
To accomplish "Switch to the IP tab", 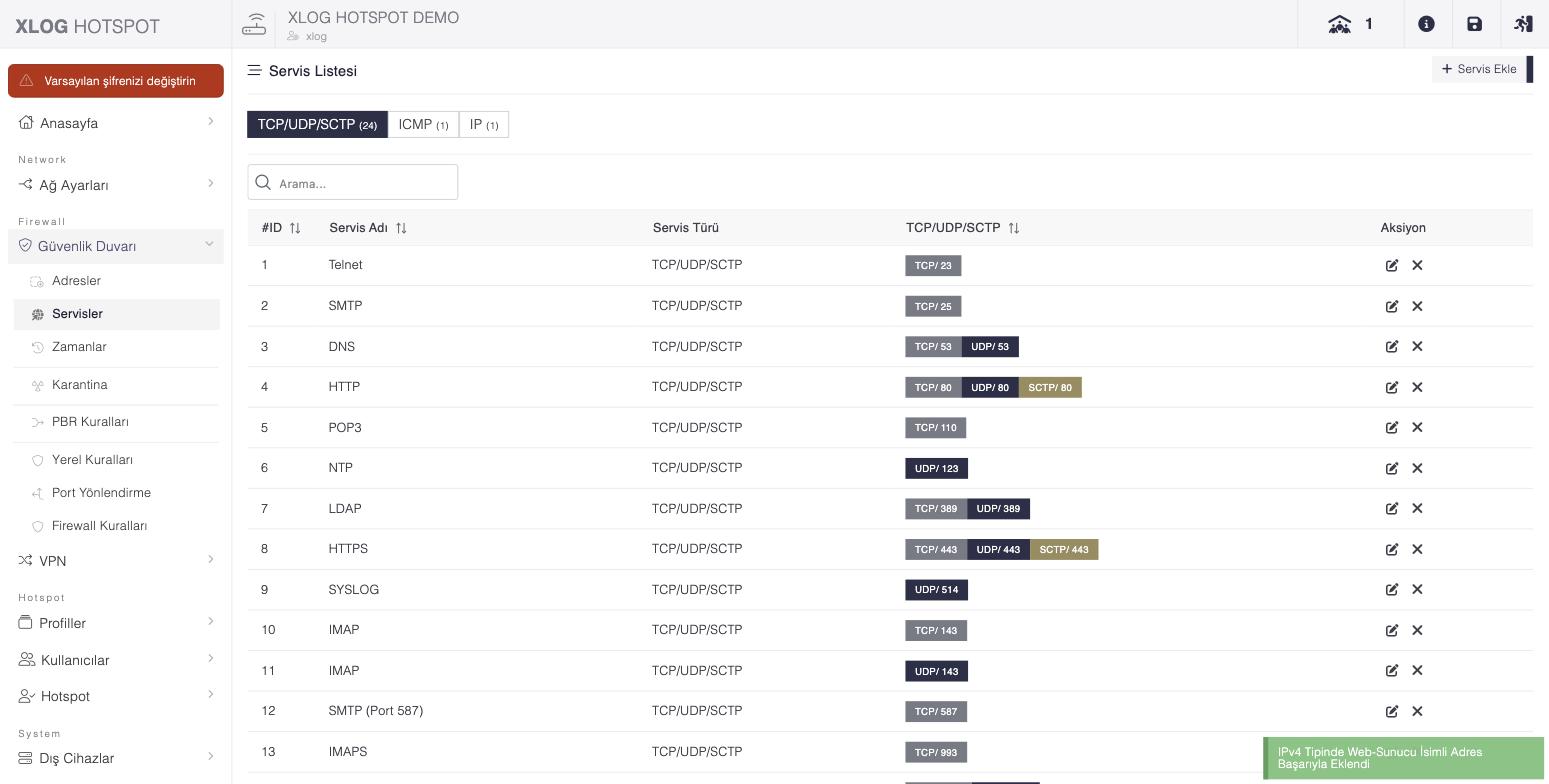I will coord(484,124).
